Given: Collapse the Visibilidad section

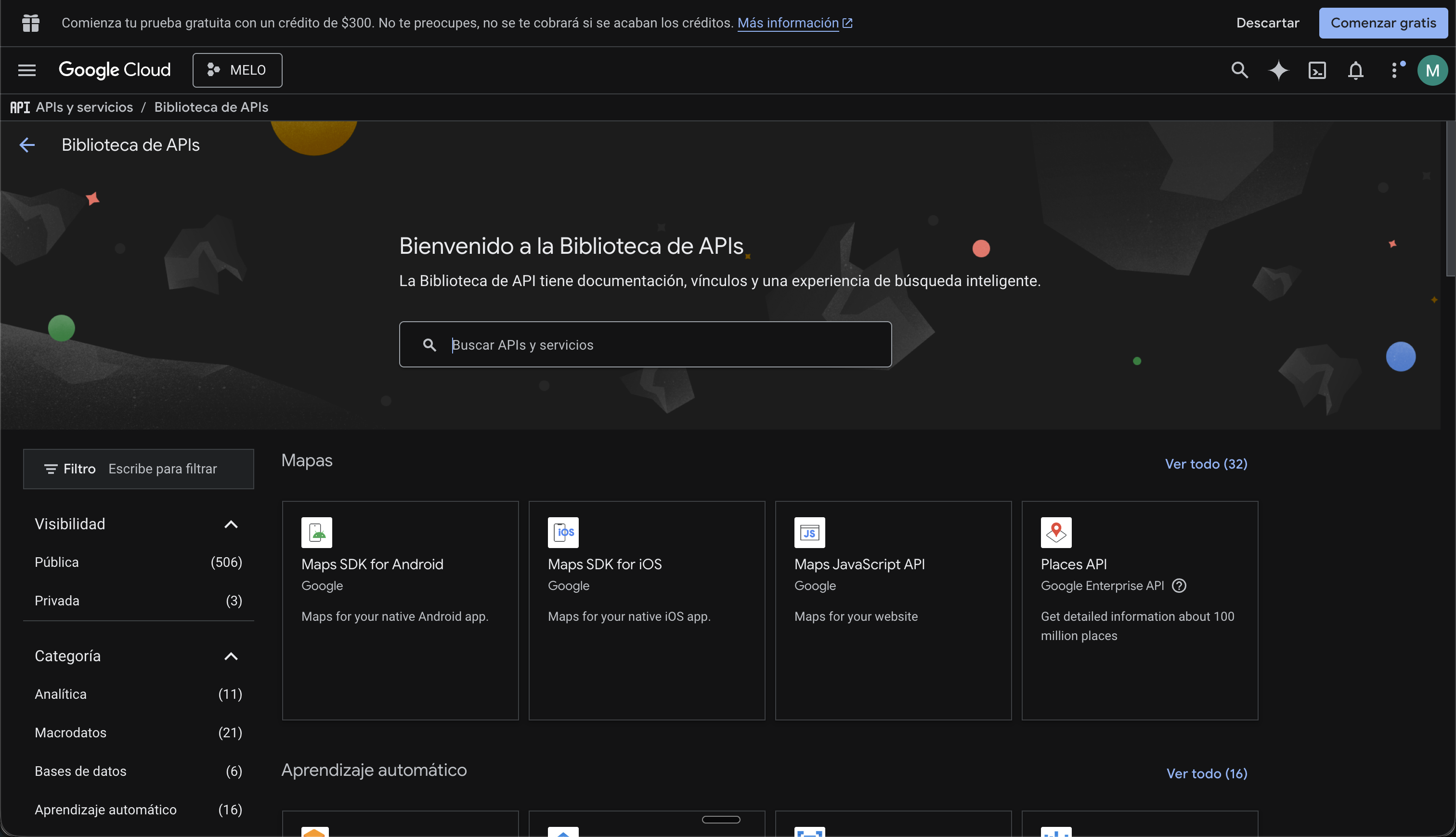Looking at the screenshot, I should tap(232, 523).
